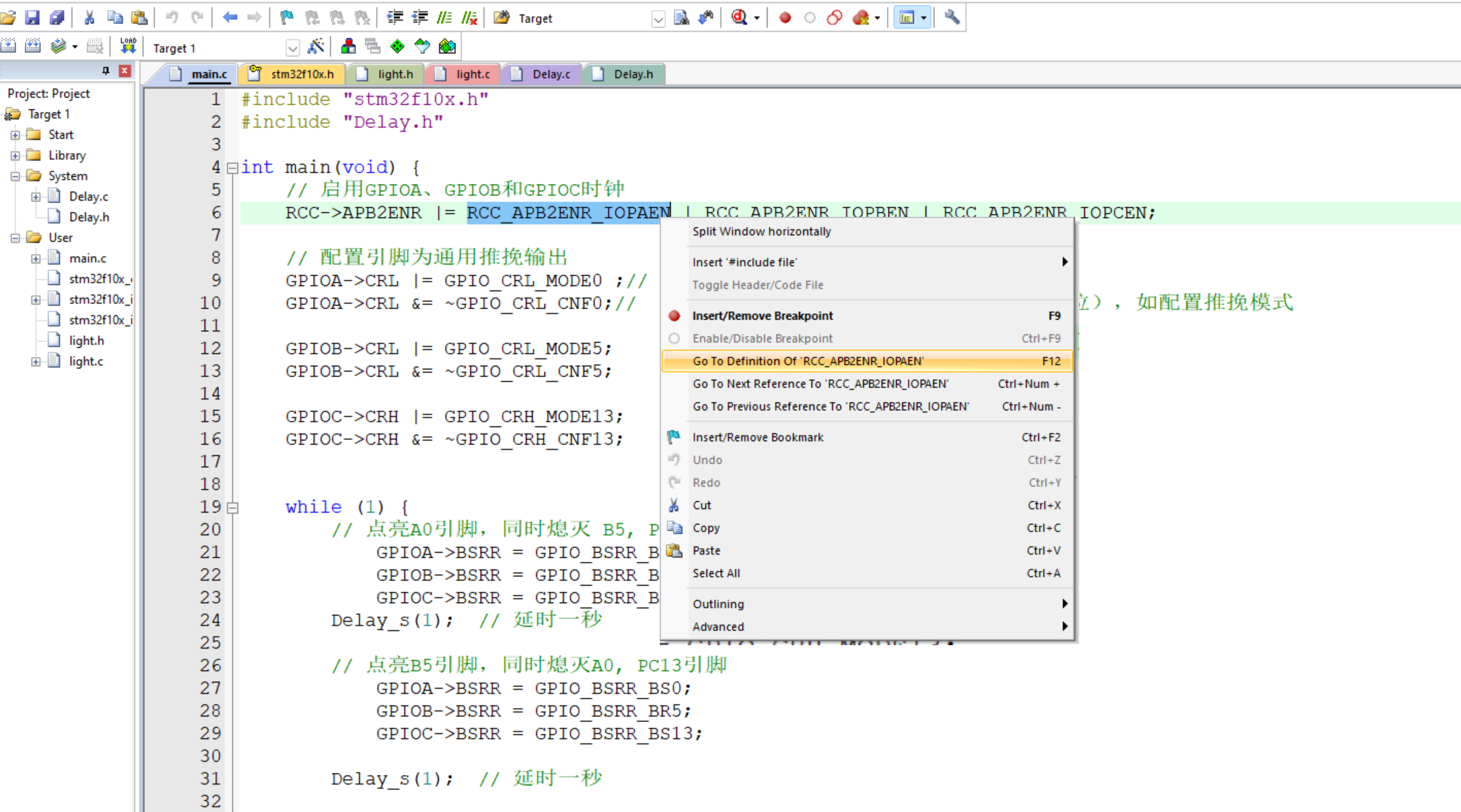Click the Comment Selection icon
Image resolution: width=1461 pixels, height=812 pixels.
click(445, 18)
